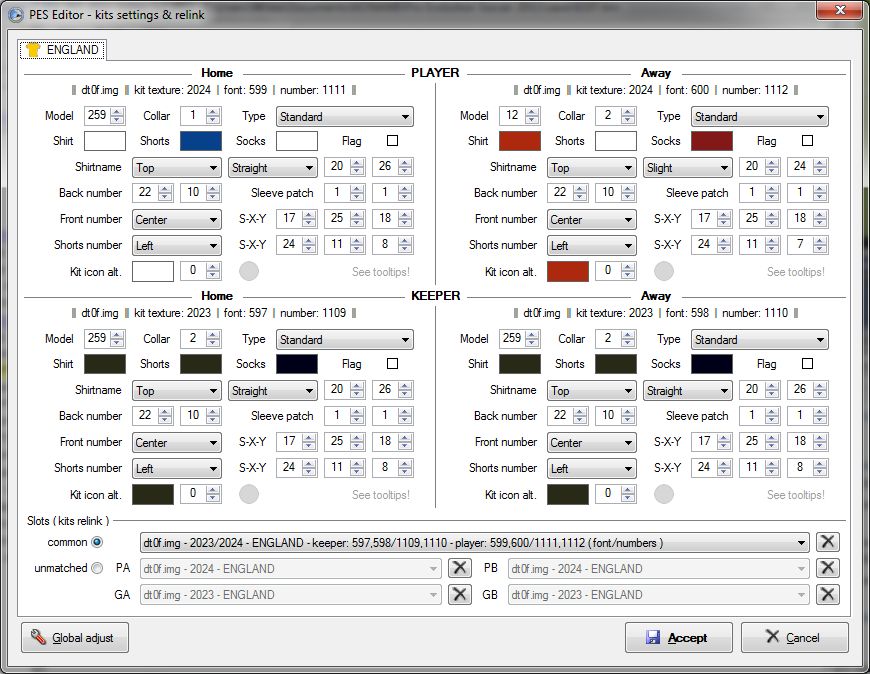Click the gray circle beside Keeper Away kit icon
The height and width of the screenshot is (674, 870).
tap(664, 494)
